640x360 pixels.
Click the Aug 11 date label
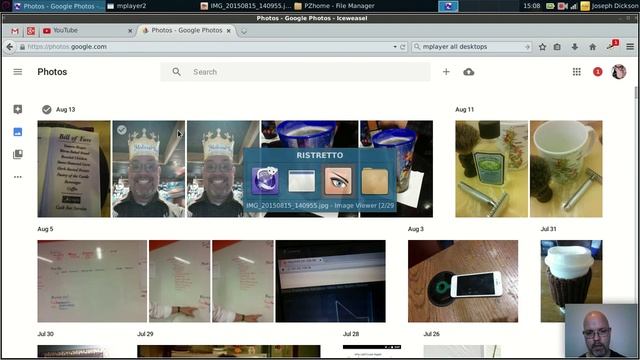[x=464, y=109]
